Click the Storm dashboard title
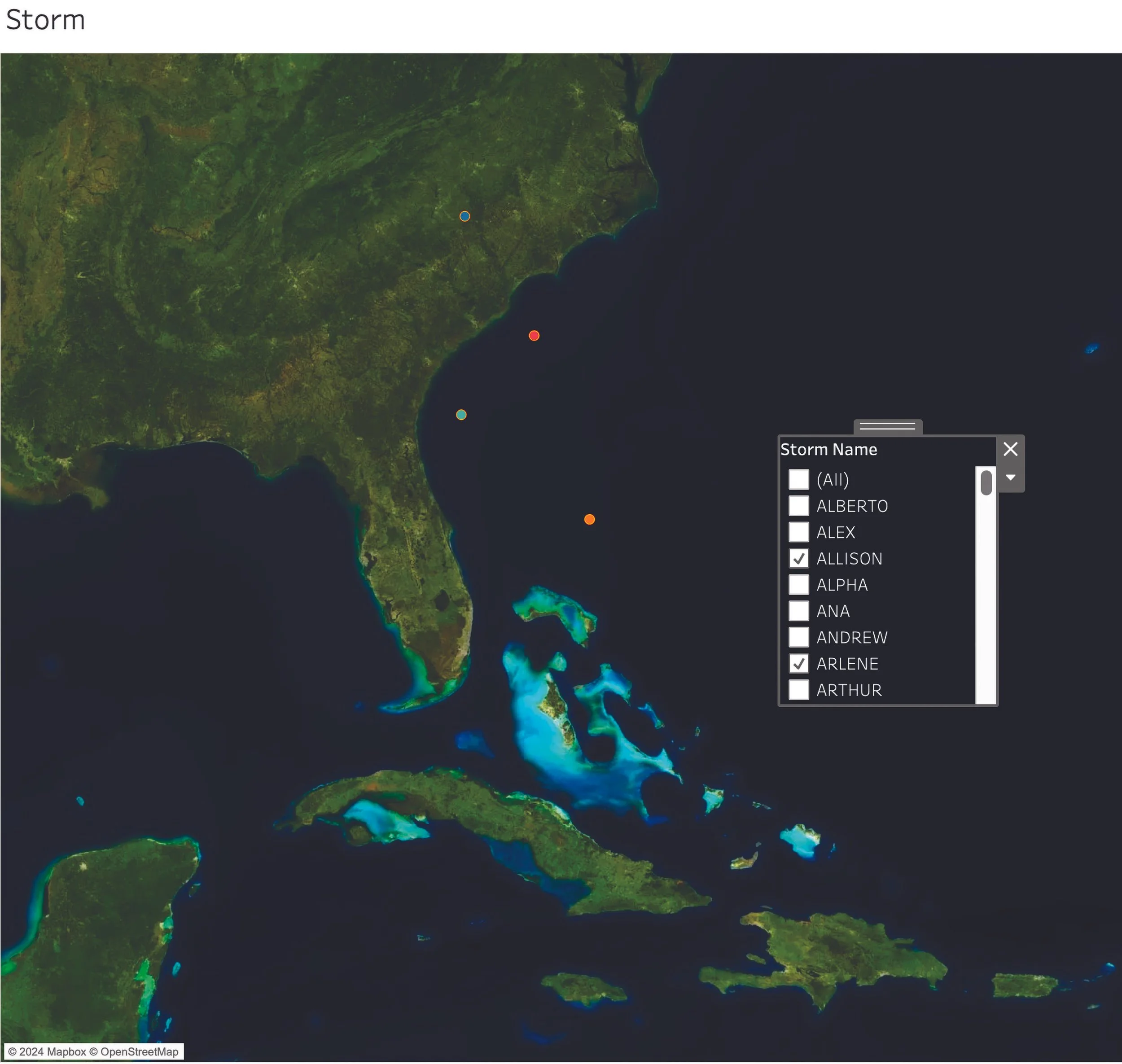The width and height of the screenshot is (1122, 1064). pyautogui.click(x=45, y=20)
